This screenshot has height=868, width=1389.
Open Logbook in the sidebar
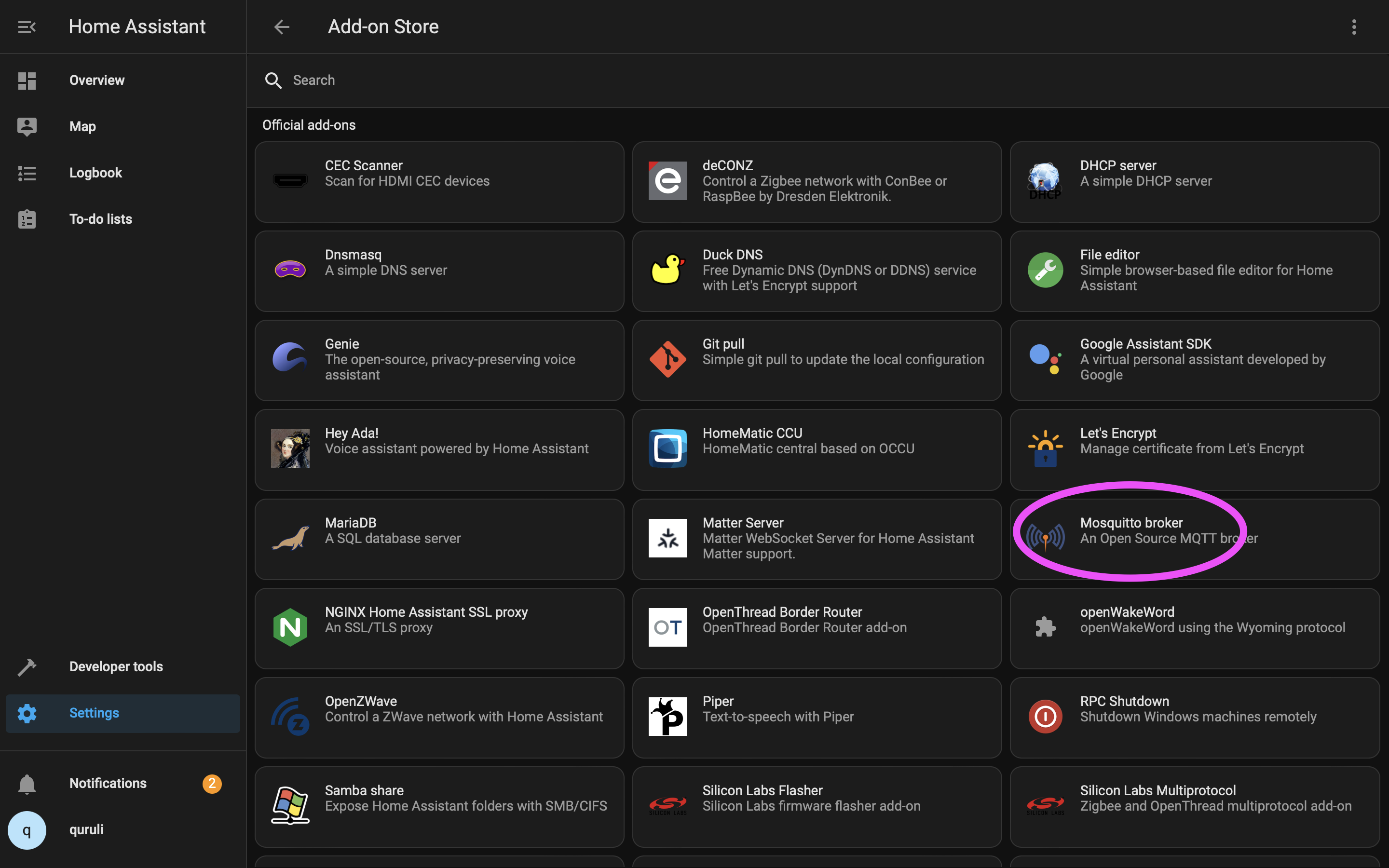tap(123, 173)
